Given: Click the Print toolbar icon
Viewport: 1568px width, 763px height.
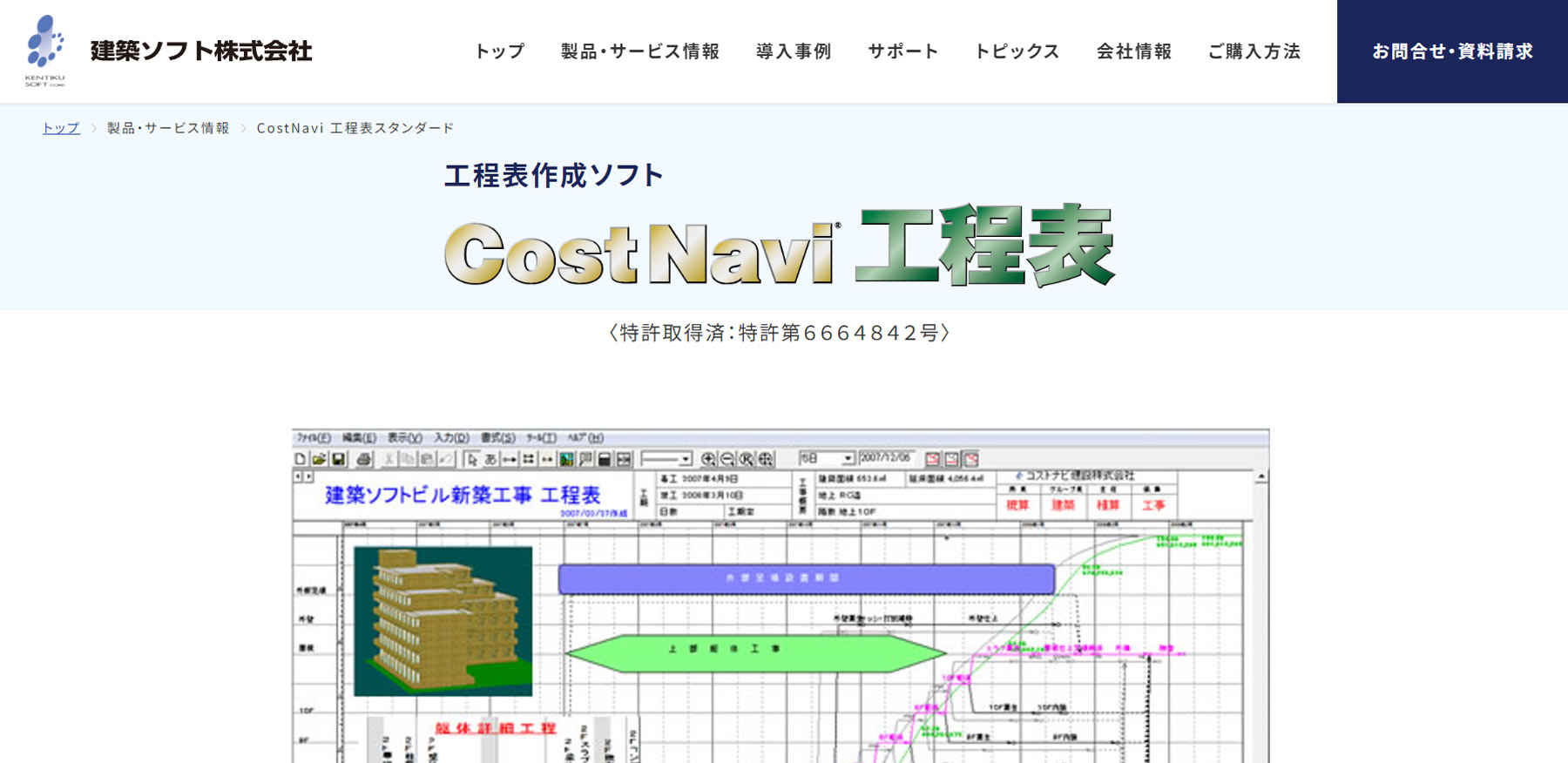Looking at the screenshot, I should [363, 459].
